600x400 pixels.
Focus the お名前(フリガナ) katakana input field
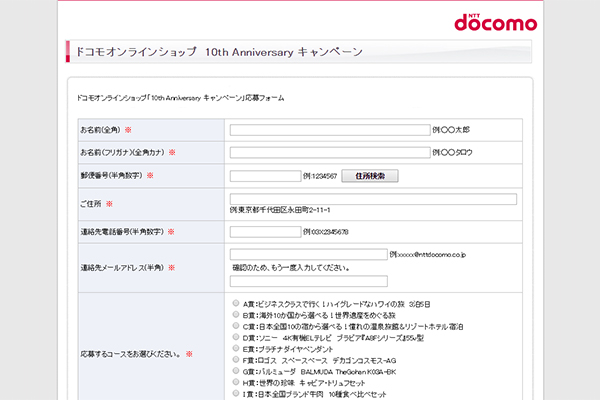coord(330,153)
